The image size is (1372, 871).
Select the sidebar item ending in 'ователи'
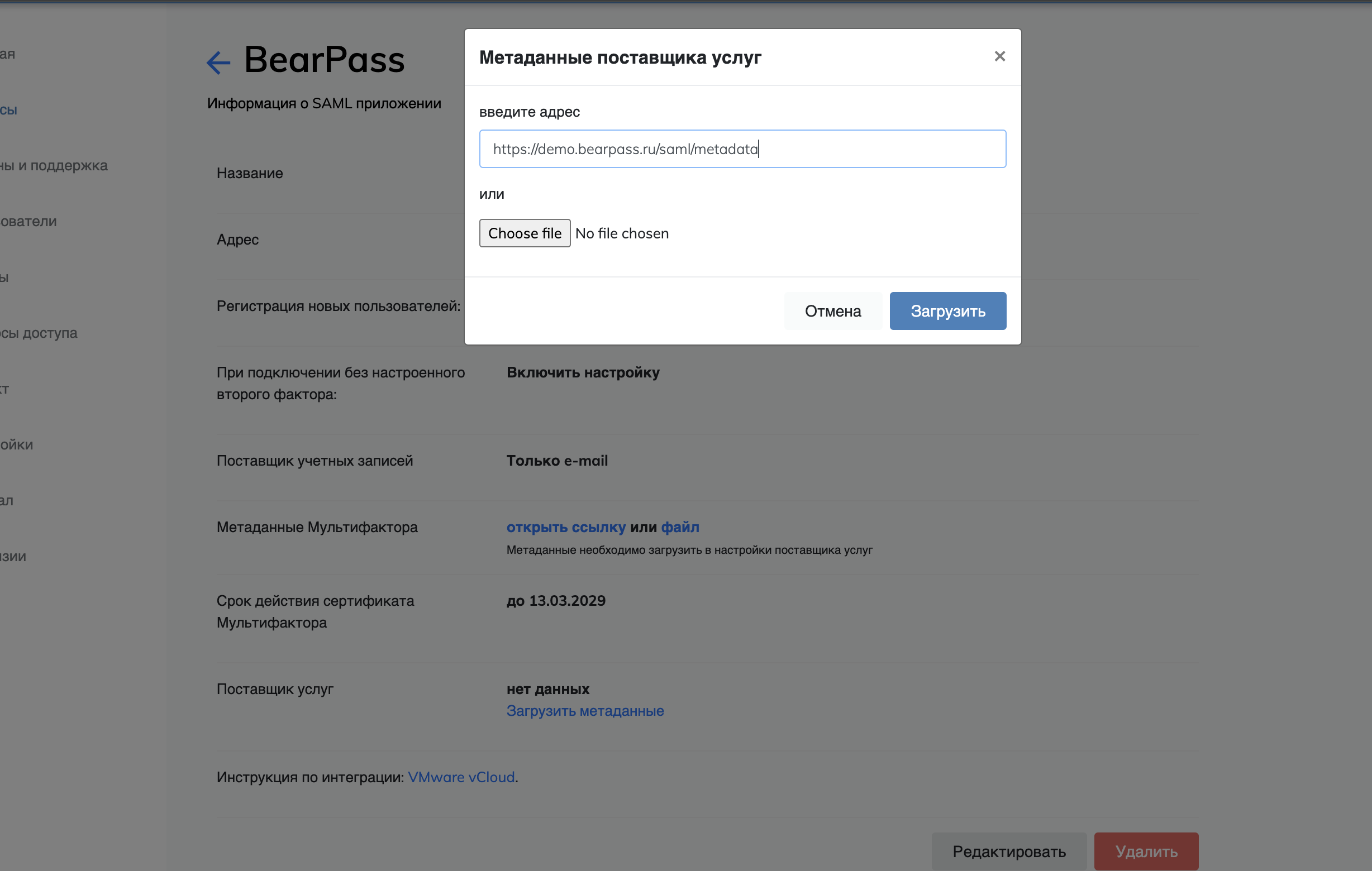click(x=28, y=222)
